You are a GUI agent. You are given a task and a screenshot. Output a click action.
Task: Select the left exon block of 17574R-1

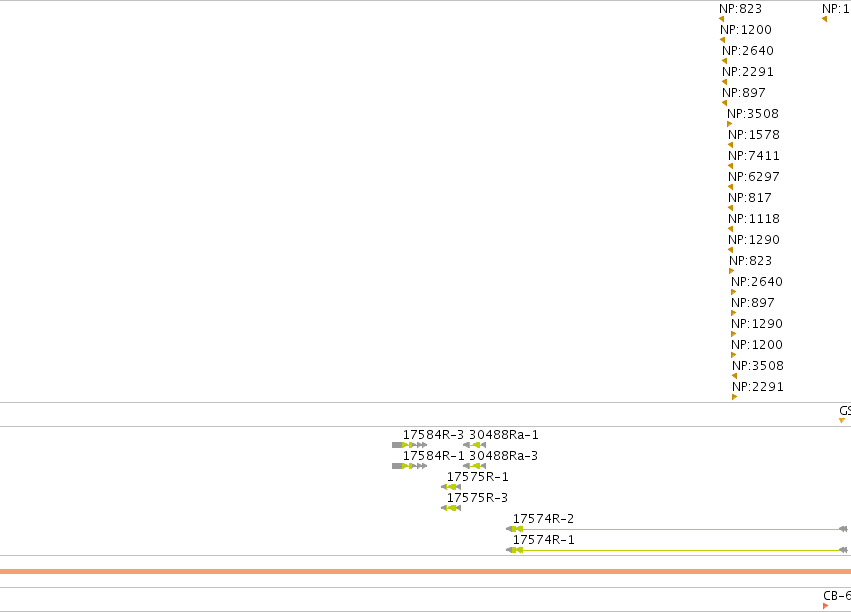click(x=515, y=550)
